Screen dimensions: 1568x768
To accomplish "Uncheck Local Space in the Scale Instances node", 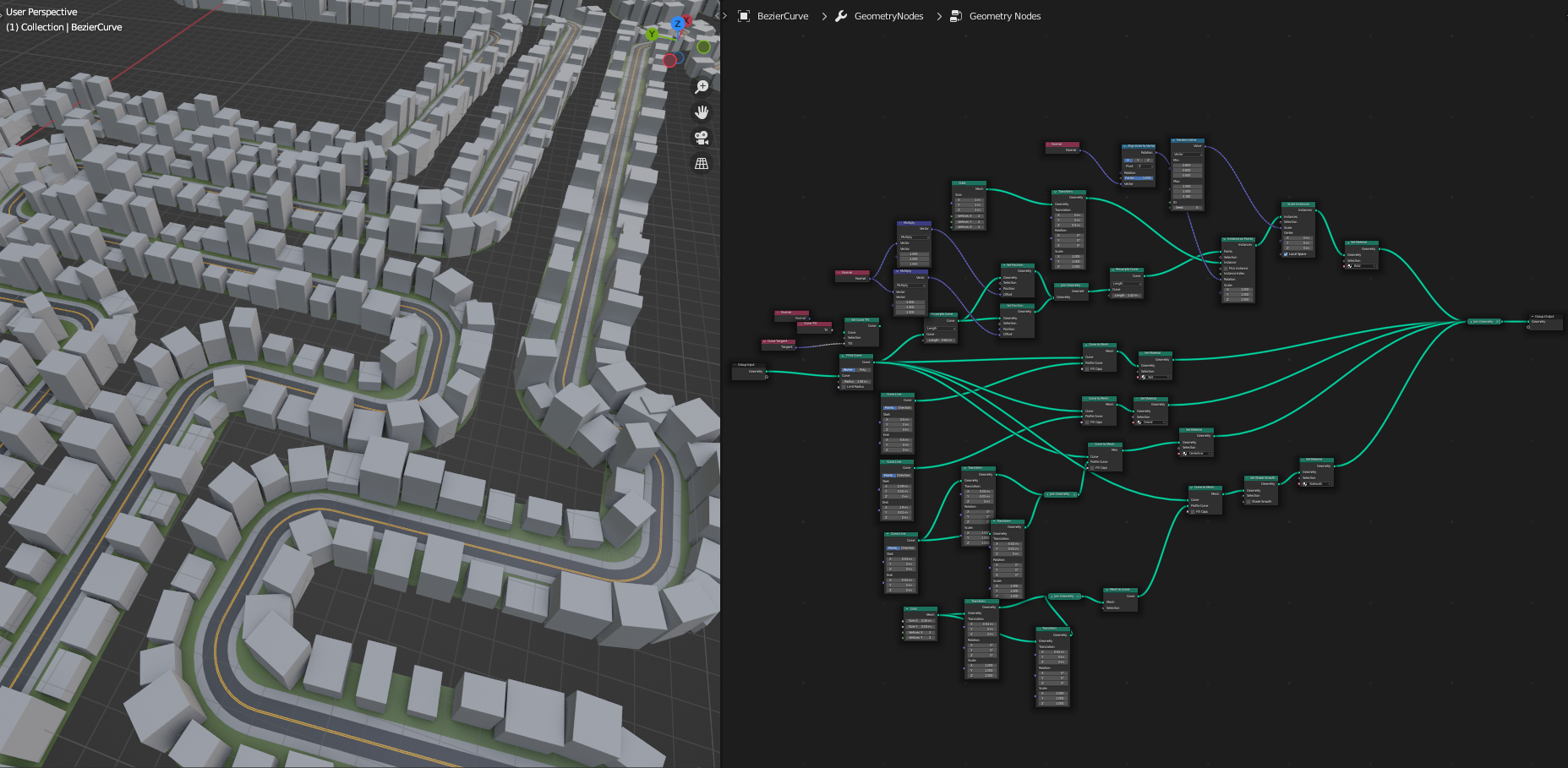I will pyautogui.click(x=1286, y=254).
